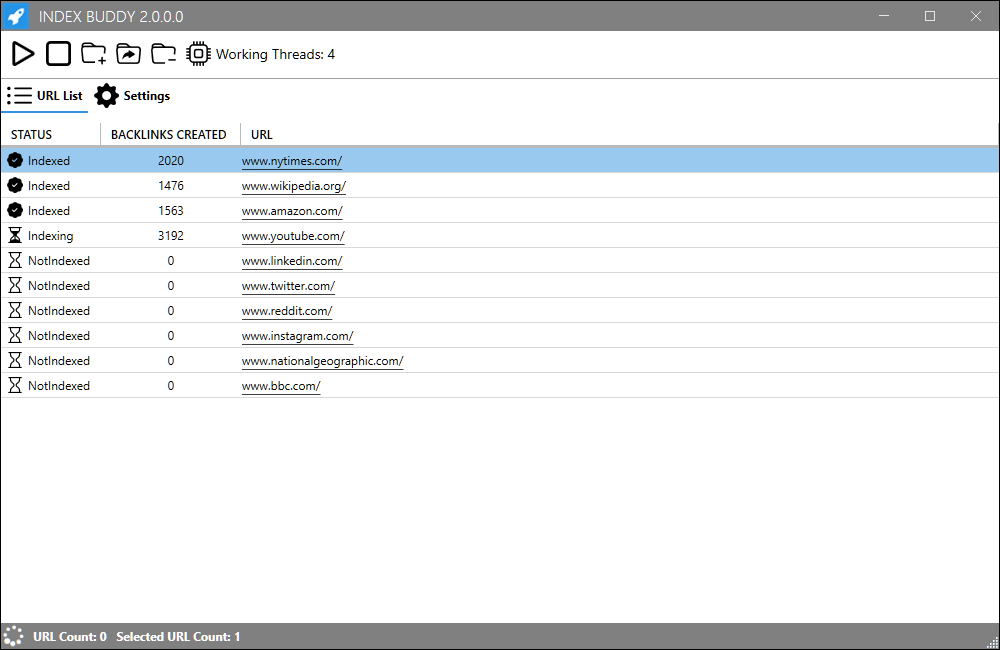This screenshot has height=650, width=1000.
Task: Add URLs via the folder-plus icon
Action: [x=93, y=53]
